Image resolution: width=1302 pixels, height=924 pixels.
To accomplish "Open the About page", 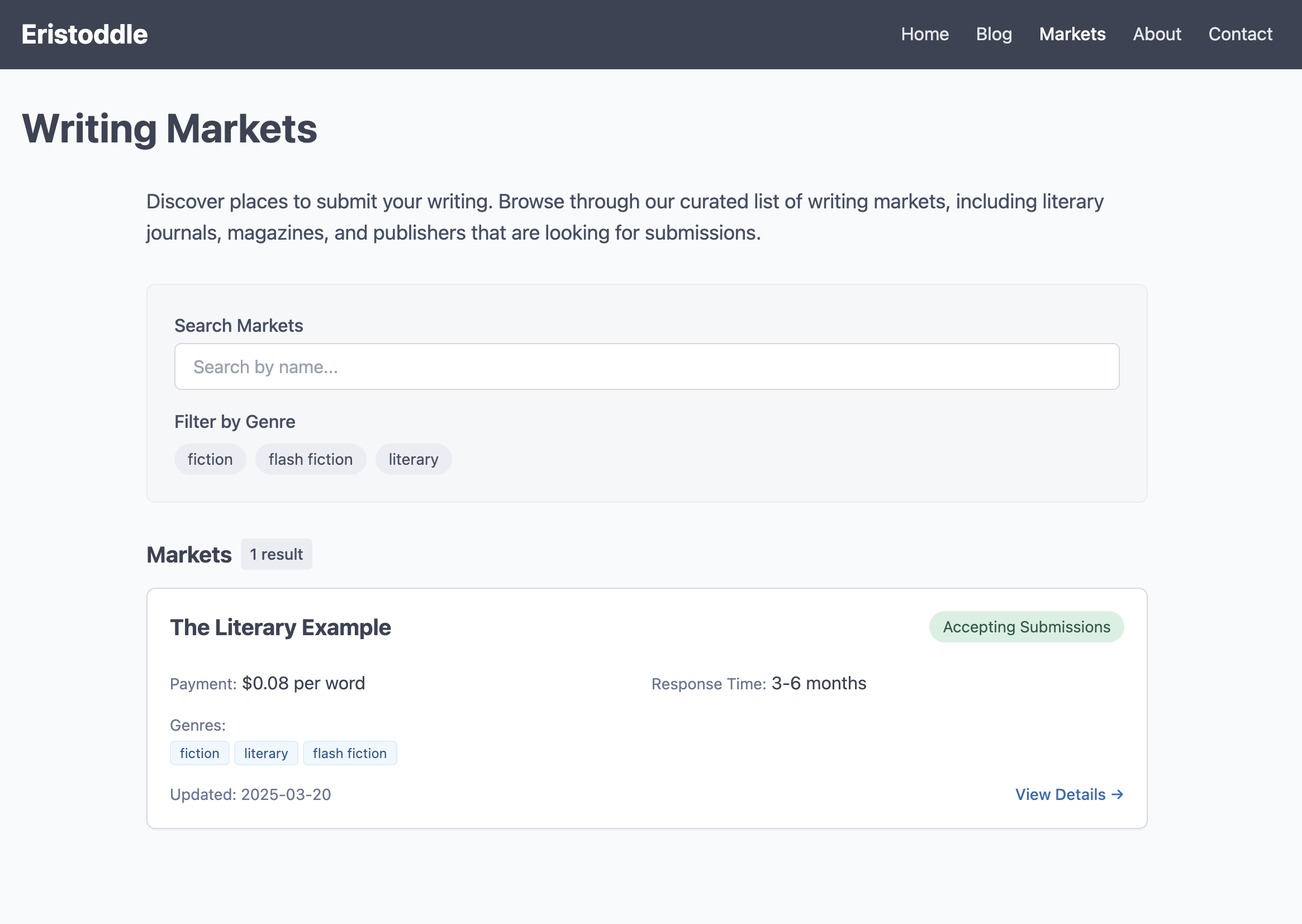I will click(x=1156, y=34).
